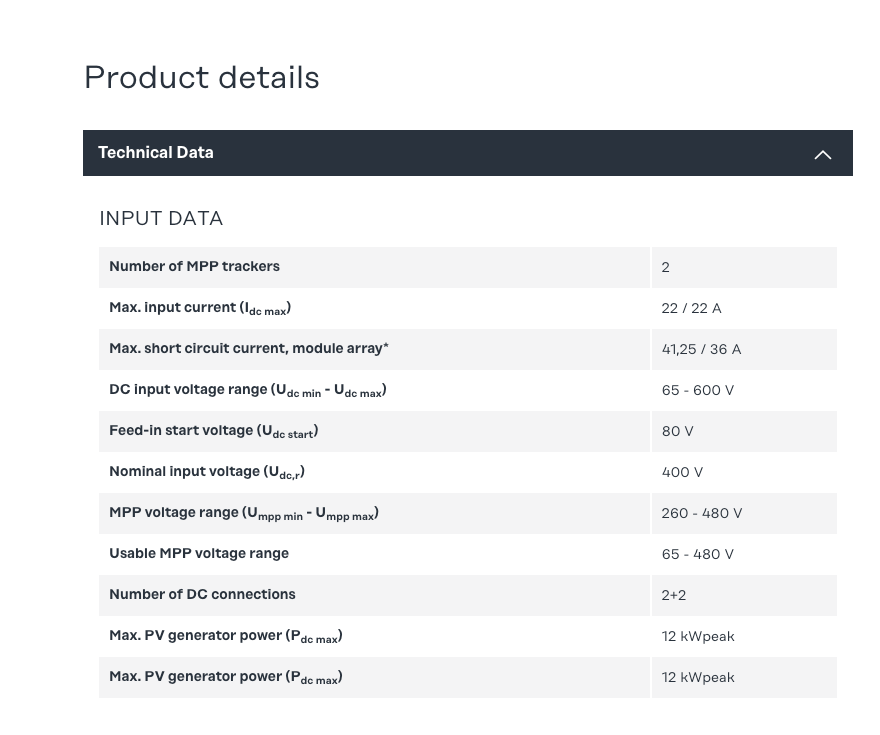
Task: Select the 2+2 connections value
Action: coord(673,595)
